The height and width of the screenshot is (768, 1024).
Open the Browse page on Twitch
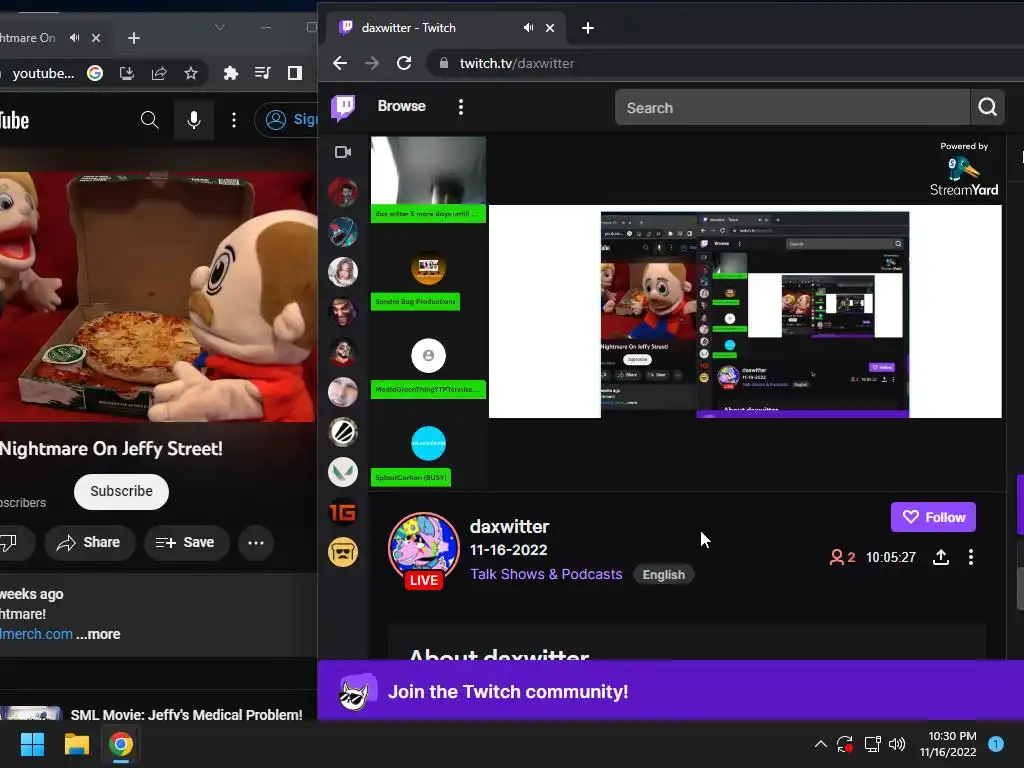click(401, 106)
